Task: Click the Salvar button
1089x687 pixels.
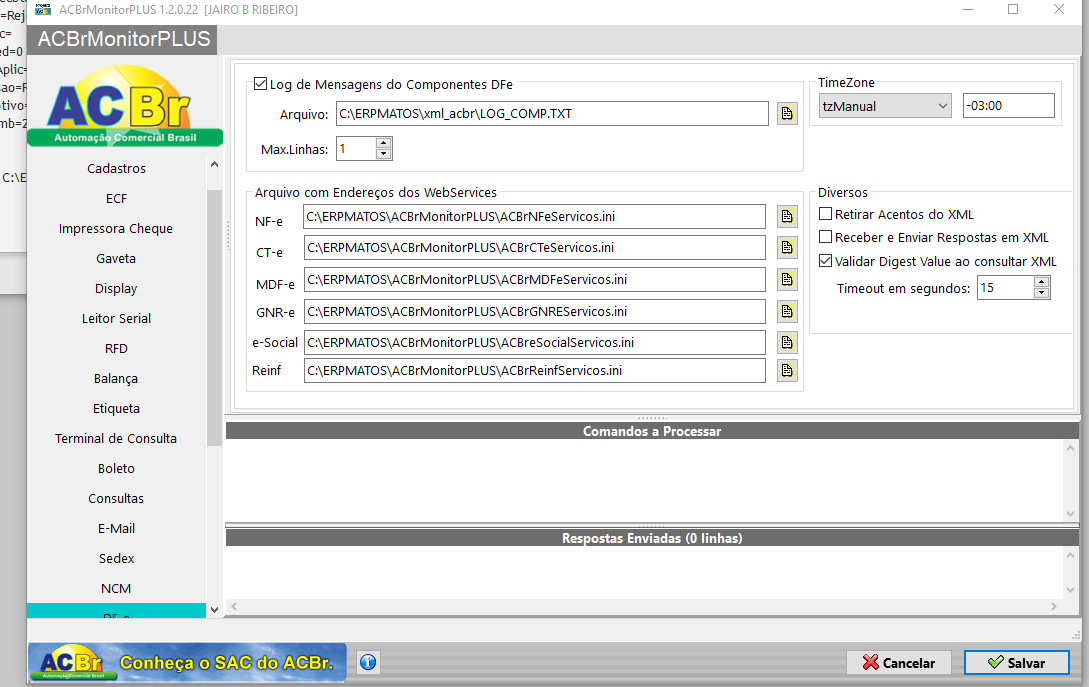Action: coord(1016,663)
